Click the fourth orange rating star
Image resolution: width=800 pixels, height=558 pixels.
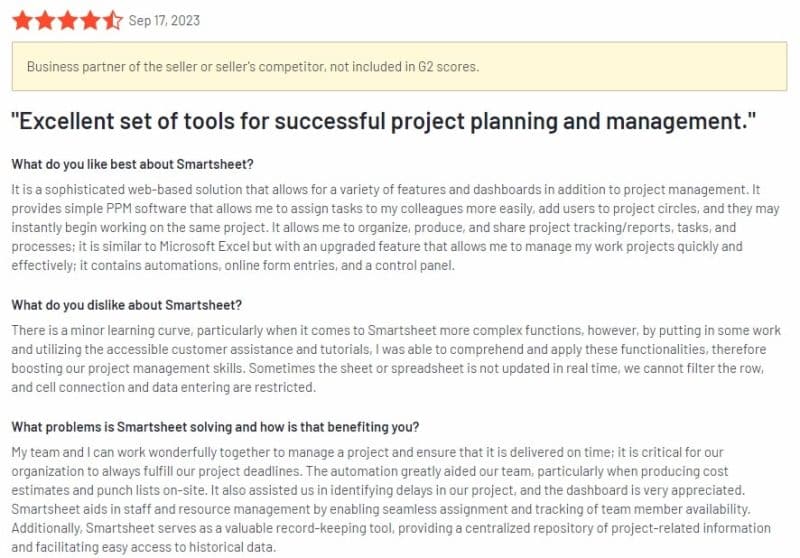pyautogui.click(x=90, y=21)
